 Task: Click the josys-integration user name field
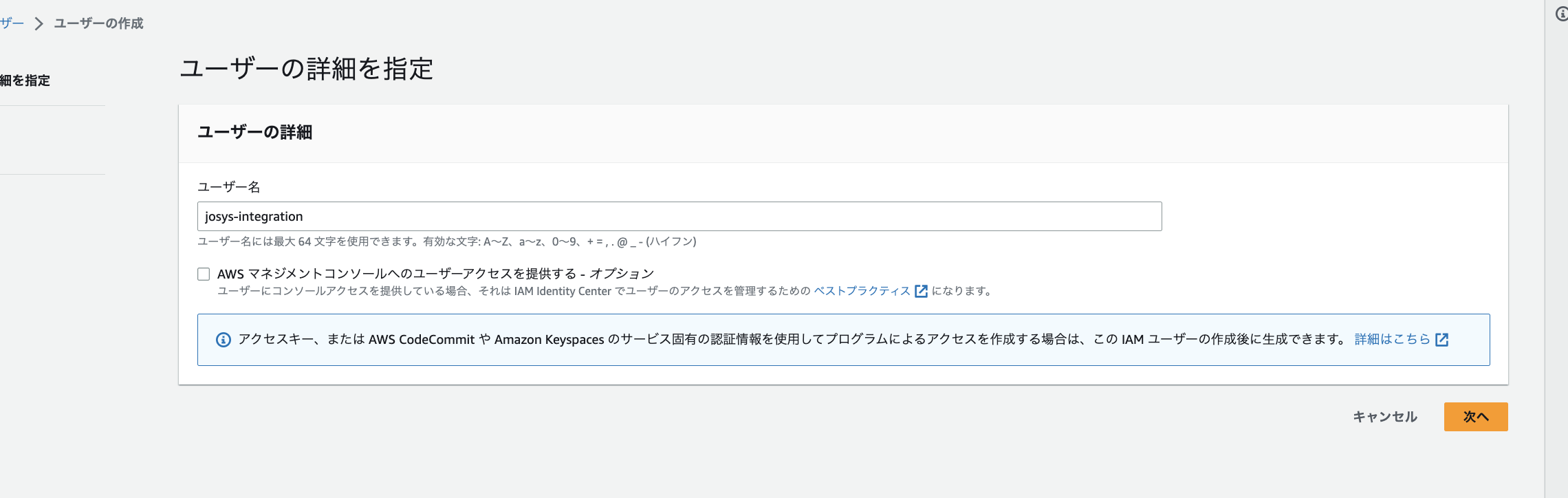(x=679, y=217)
